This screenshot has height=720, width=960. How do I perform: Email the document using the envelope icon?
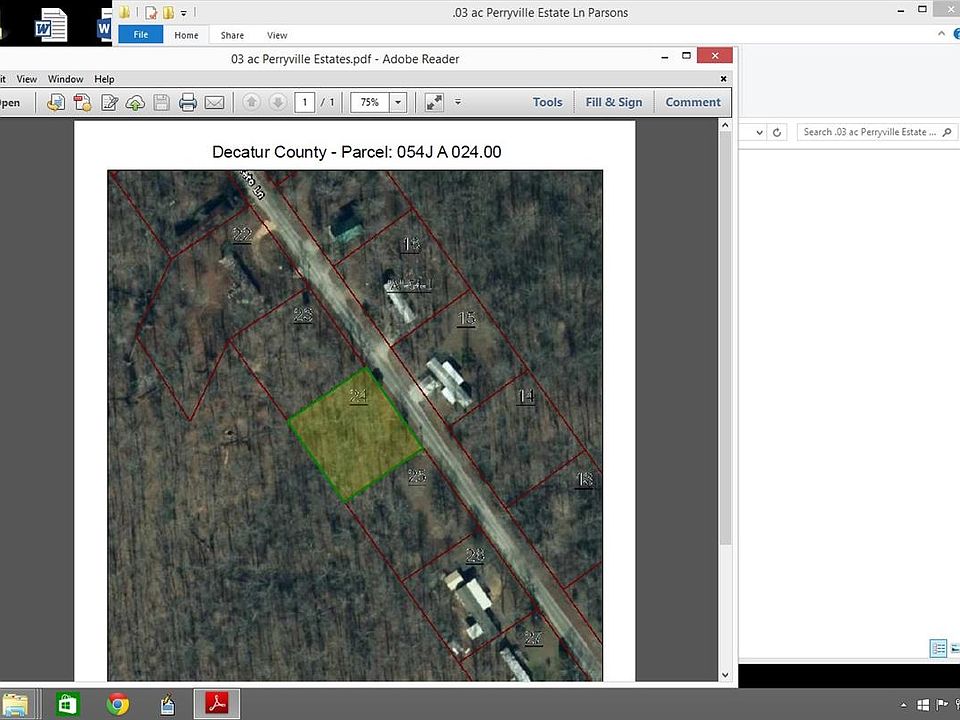click(214, 102)
